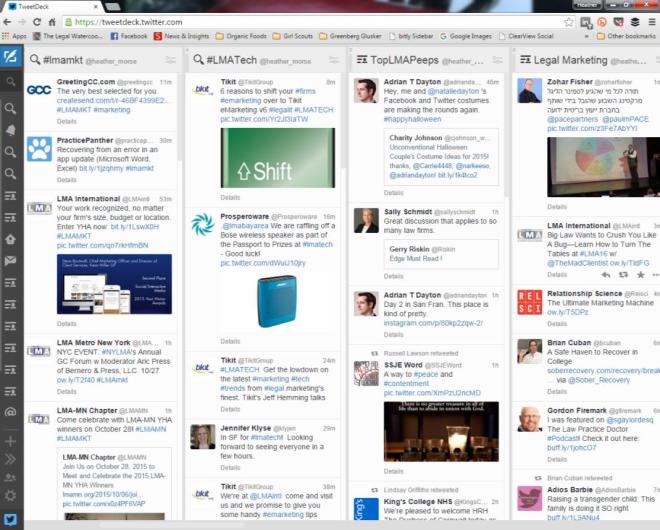Viewport: 660px width, 530px height.
Task: Open The Legal Watercooler bookmark
Action: click(68, 36)
